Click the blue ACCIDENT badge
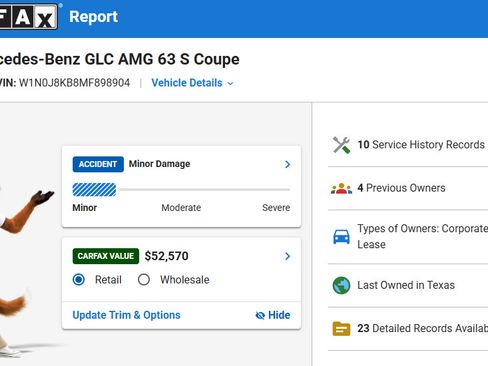The height and width of the screenshot is (366, 488). 98,164
